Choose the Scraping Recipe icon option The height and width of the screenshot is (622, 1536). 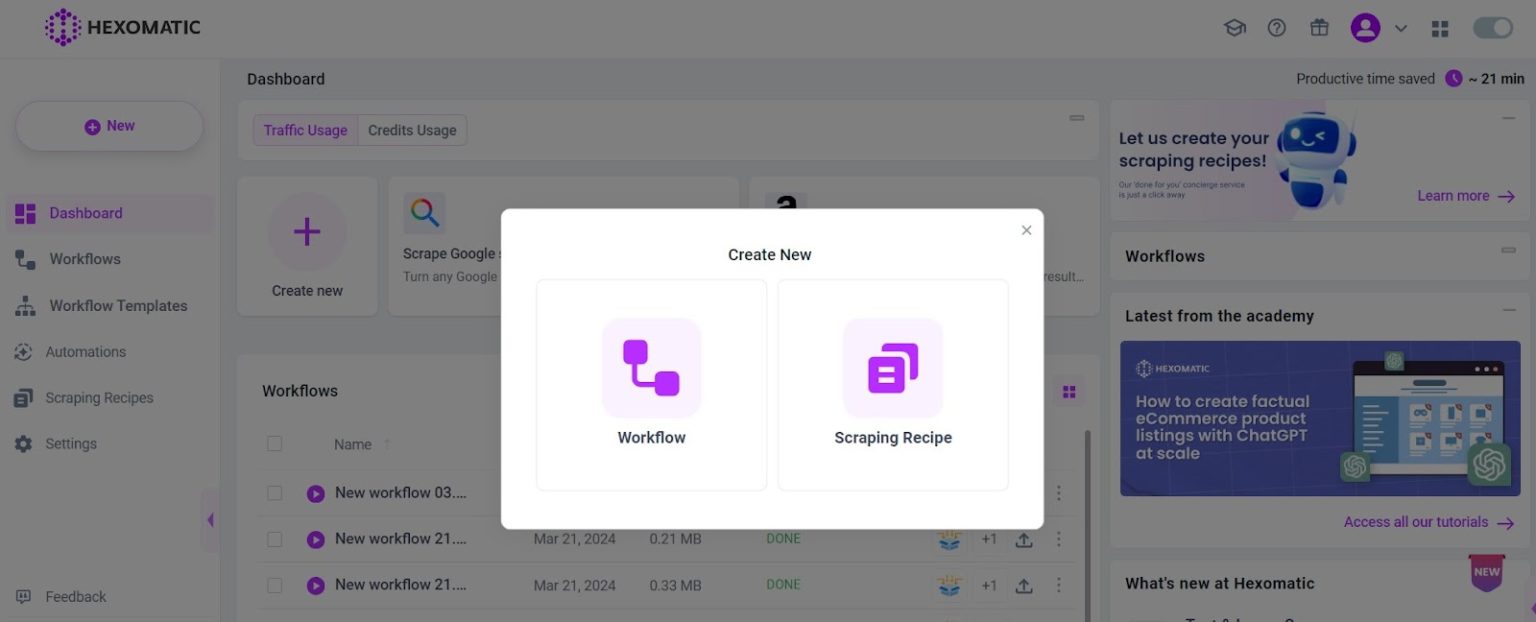[892, 368]
